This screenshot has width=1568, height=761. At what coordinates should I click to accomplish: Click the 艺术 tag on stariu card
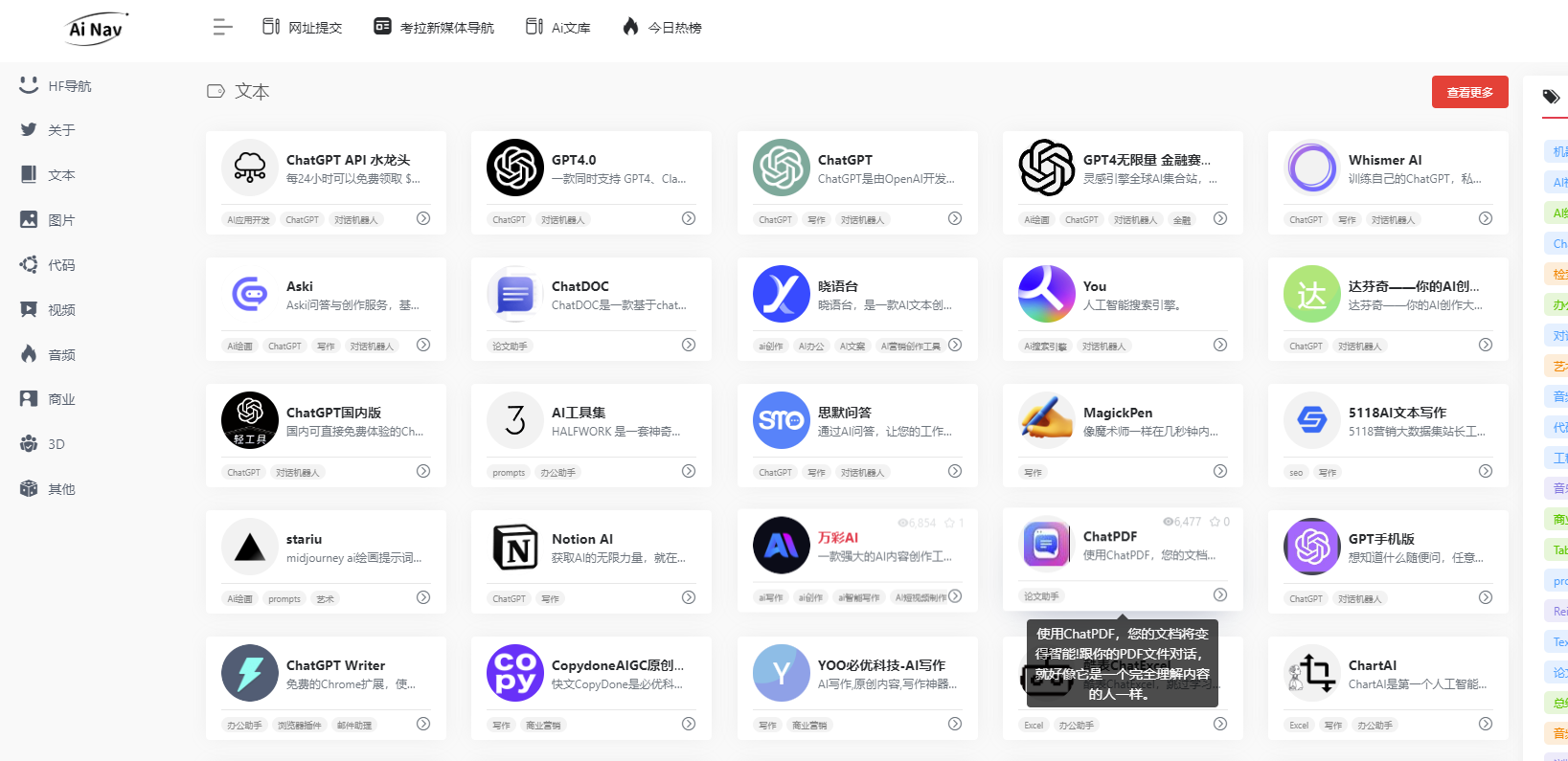(x=326, y=599)
